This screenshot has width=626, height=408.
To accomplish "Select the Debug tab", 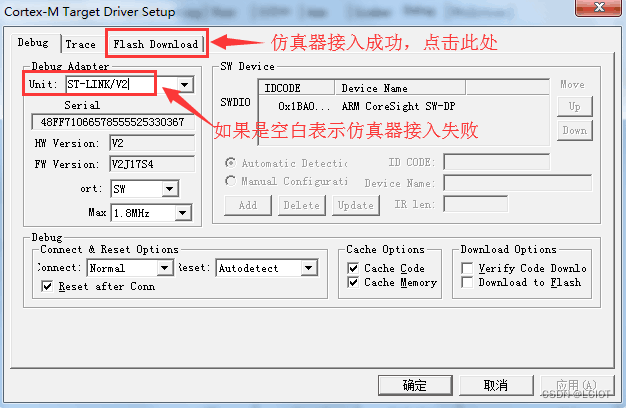I will tap(33, 42).
